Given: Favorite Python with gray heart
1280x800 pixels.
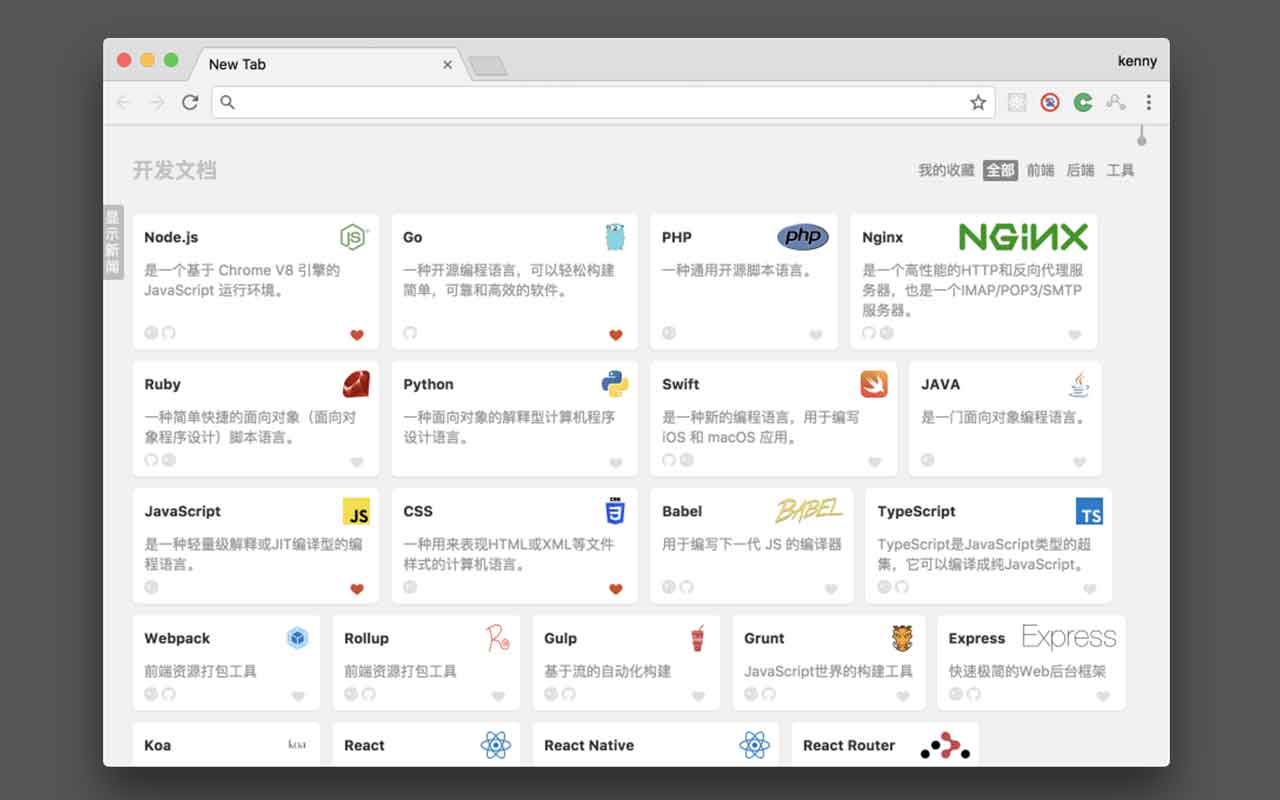Looking at the screenshot, I should 616,462.
